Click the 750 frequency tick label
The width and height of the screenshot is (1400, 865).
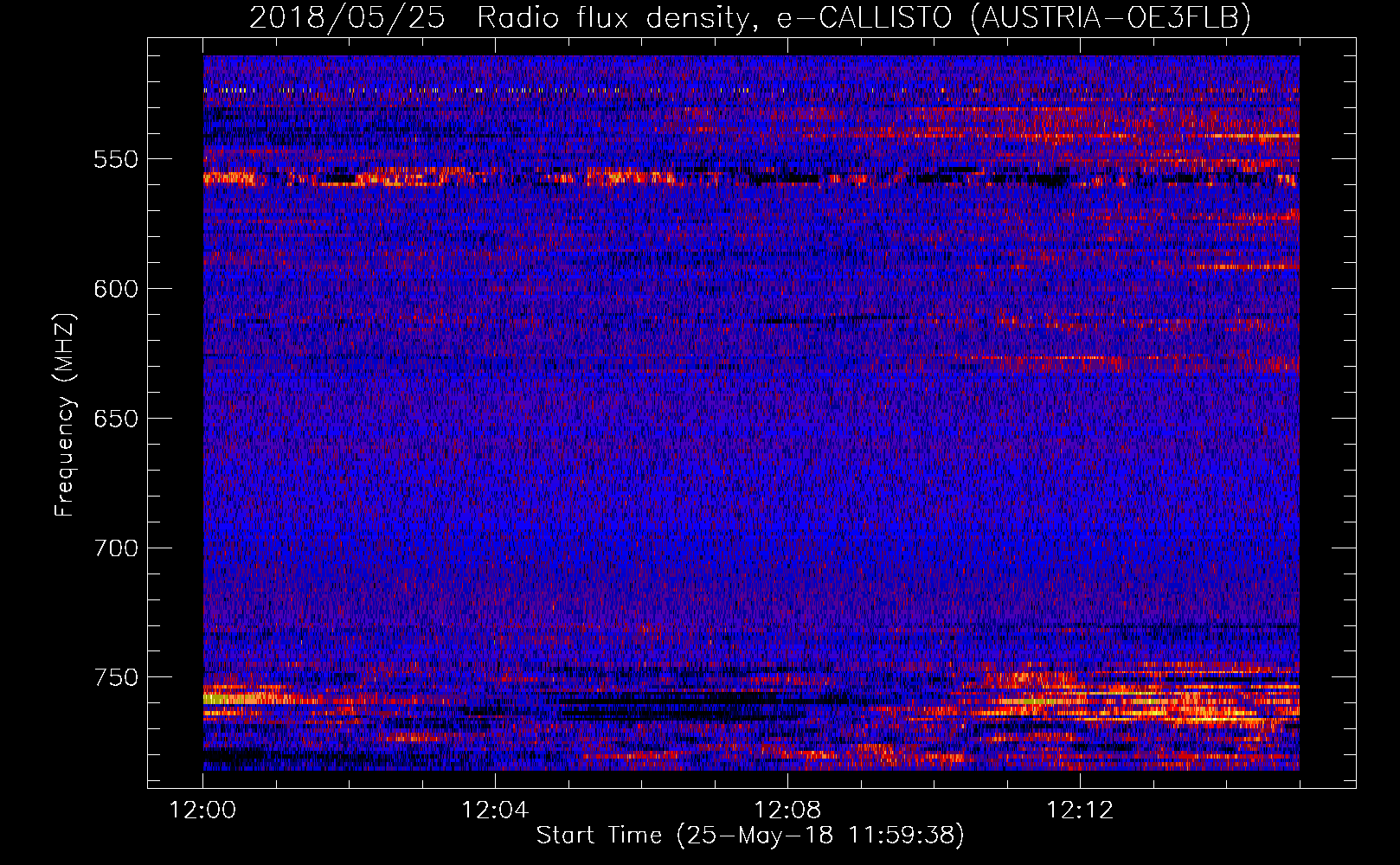(116, 677)
